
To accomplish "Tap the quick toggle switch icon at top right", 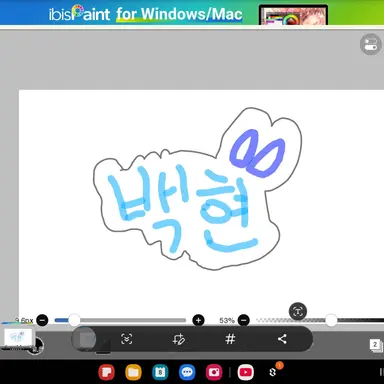I will [371, 44].
